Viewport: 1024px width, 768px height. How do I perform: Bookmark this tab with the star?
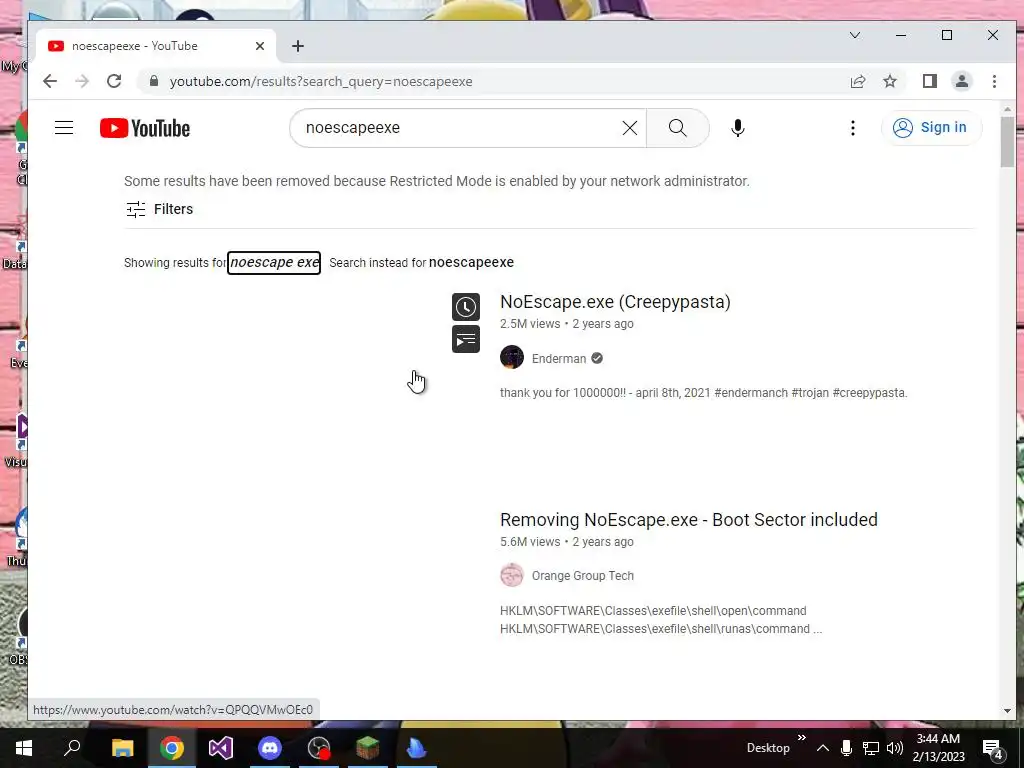[x=889, y=81]
